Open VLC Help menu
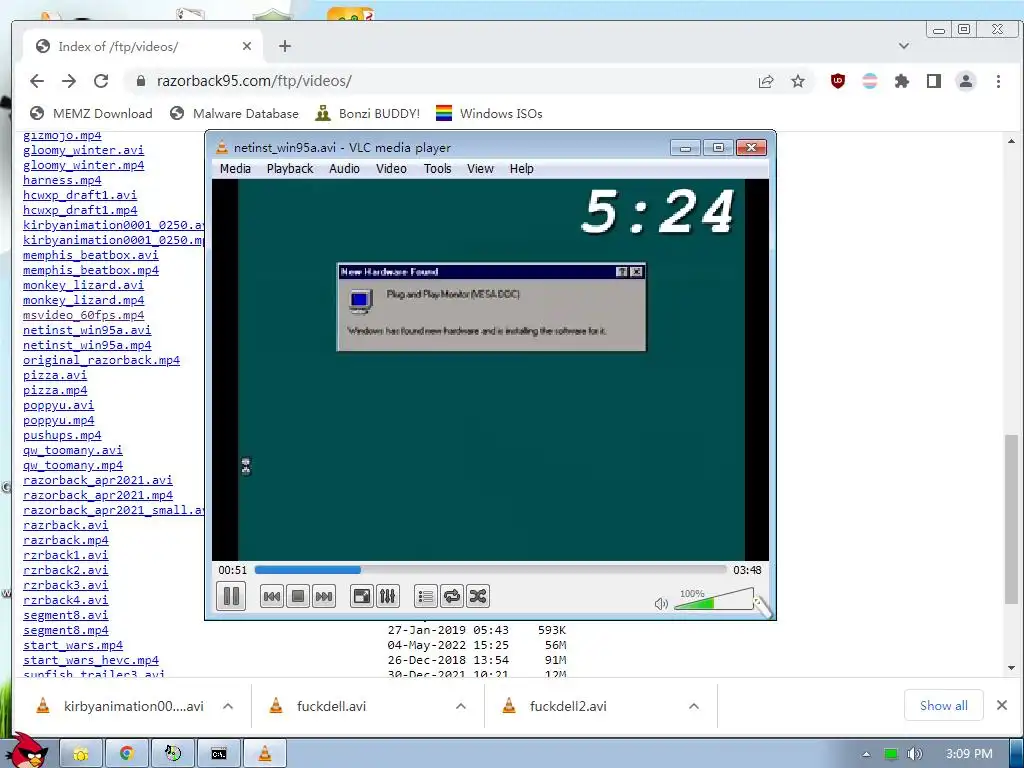The image size is (1024, 768). pyautogui.click(x=522, y=168)
